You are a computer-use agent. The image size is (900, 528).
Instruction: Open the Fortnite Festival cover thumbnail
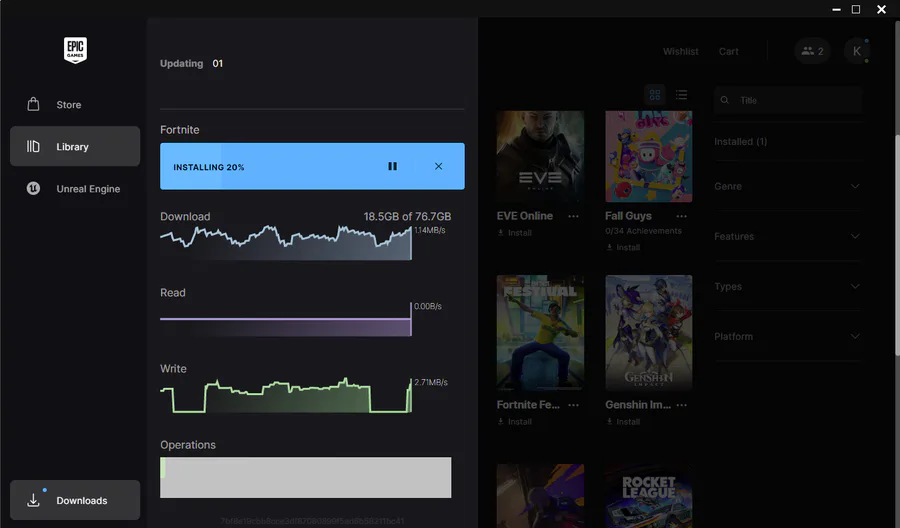click(x=540, y=332)
